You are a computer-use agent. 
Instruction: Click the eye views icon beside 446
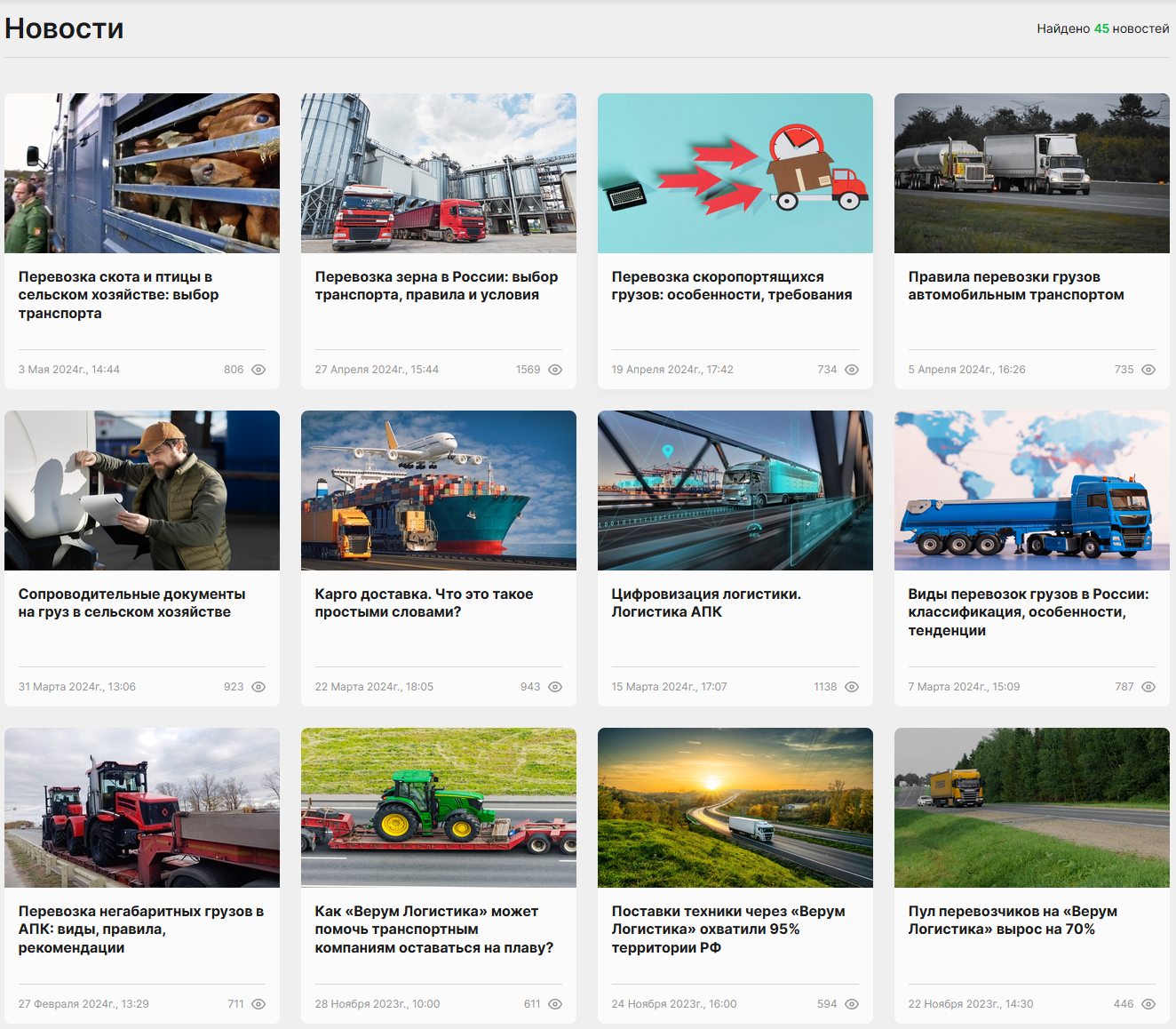[x=1148, y=1004]
